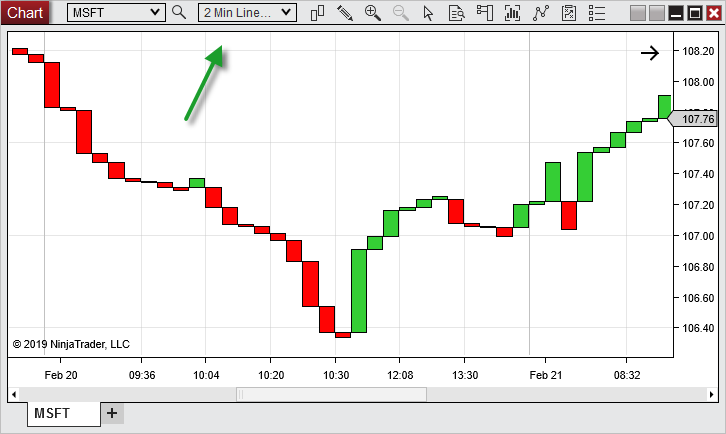Viewport: 726px width, 434px height.
Task: Open the drawing tools pencil icon
Action: click(x=345, y=13)
